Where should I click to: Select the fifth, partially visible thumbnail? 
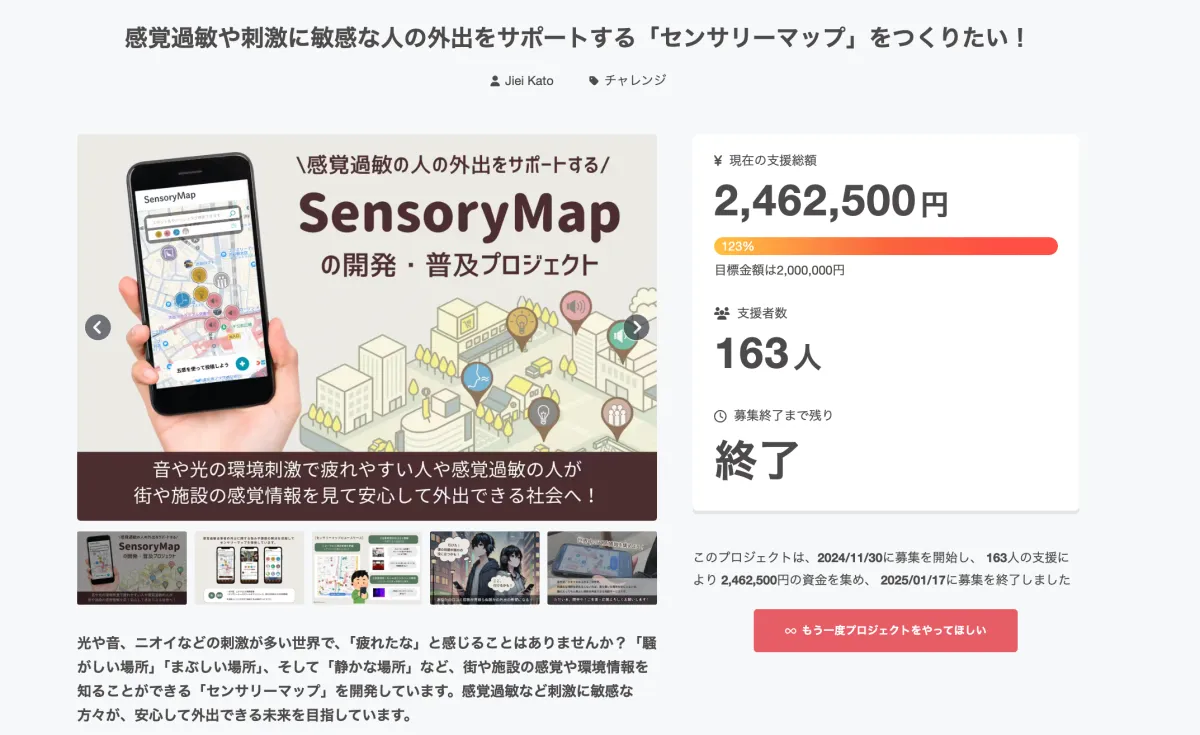602,568
